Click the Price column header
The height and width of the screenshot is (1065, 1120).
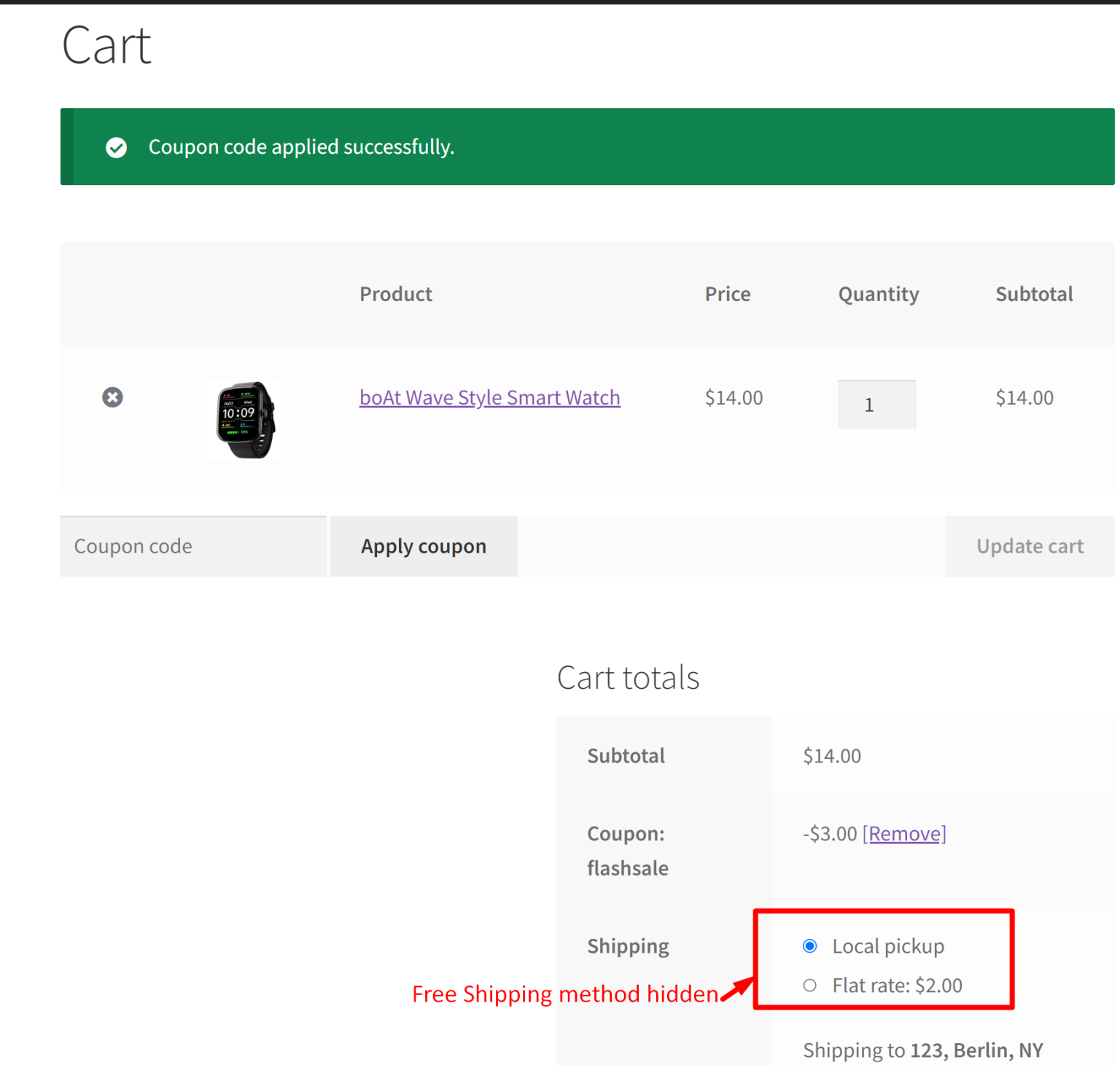tap(727, 294)
